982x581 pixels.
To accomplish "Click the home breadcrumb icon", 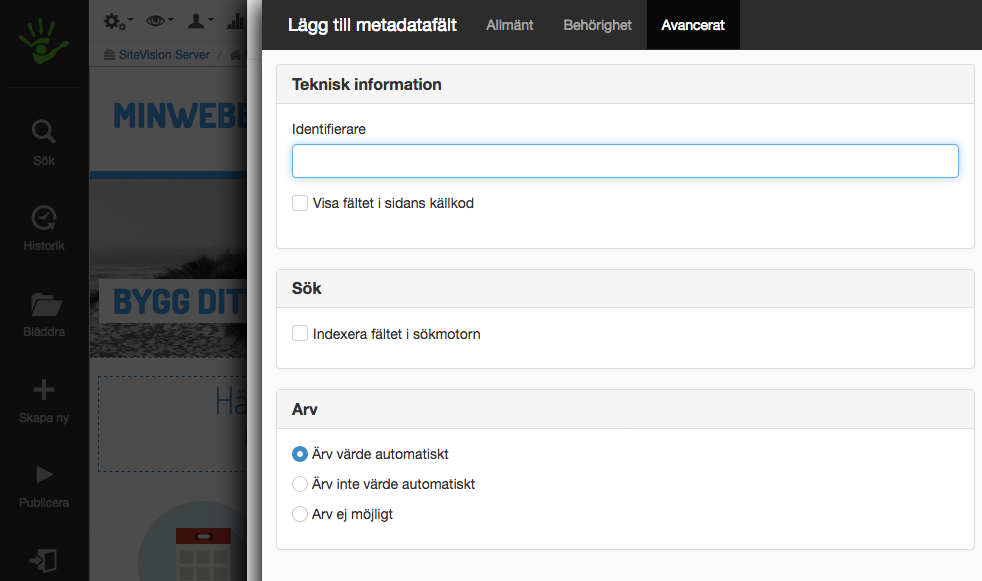I will pyautogui.click(x=235, y=55).
